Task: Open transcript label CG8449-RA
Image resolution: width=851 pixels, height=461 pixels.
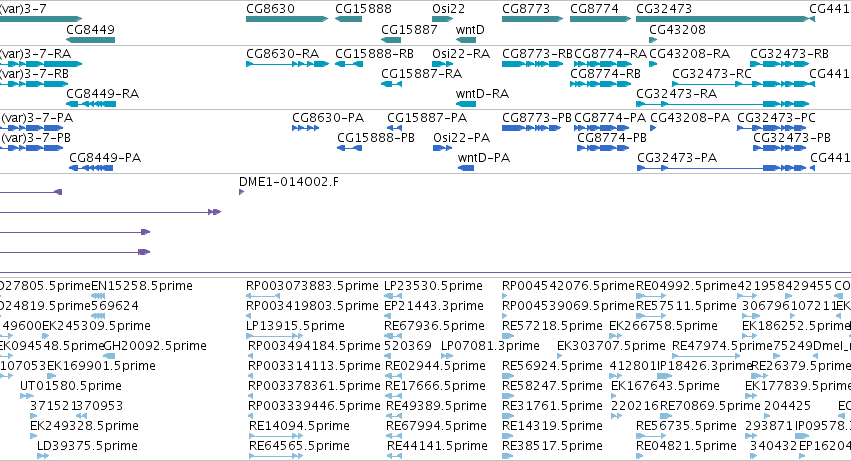Action: pyautogui.click(x=103, y=94)
